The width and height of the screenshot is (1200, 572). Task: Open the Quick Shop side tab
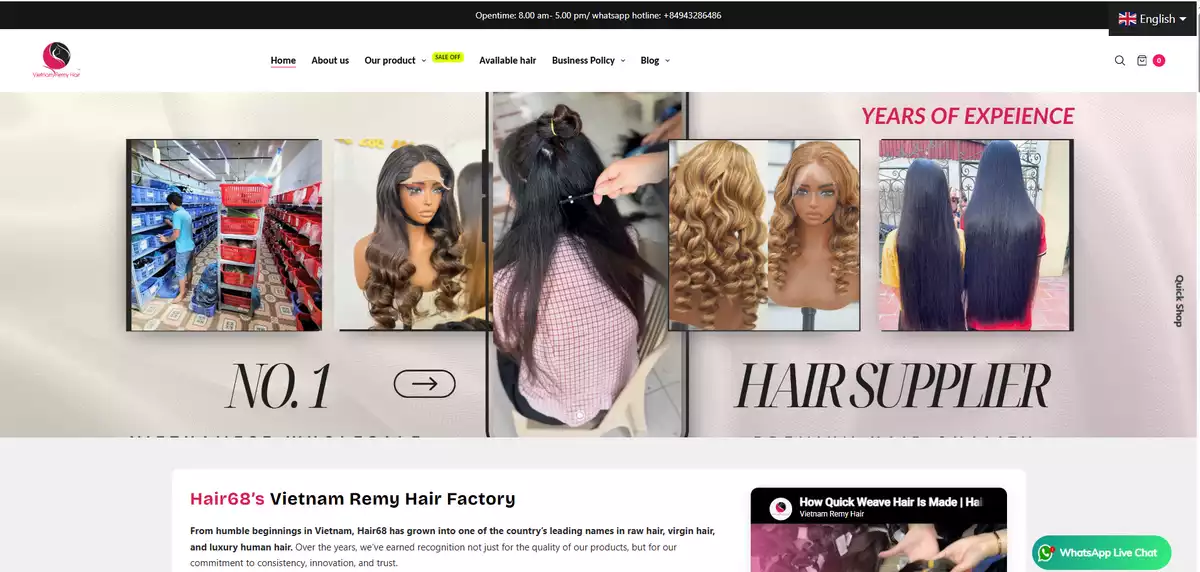1178,300
